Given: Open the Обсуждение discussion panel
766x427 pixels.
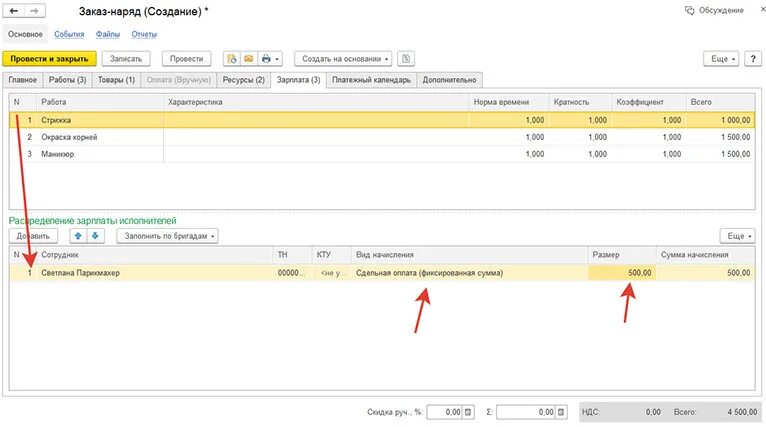Looking at the screenshot, I should pos(714,10).
